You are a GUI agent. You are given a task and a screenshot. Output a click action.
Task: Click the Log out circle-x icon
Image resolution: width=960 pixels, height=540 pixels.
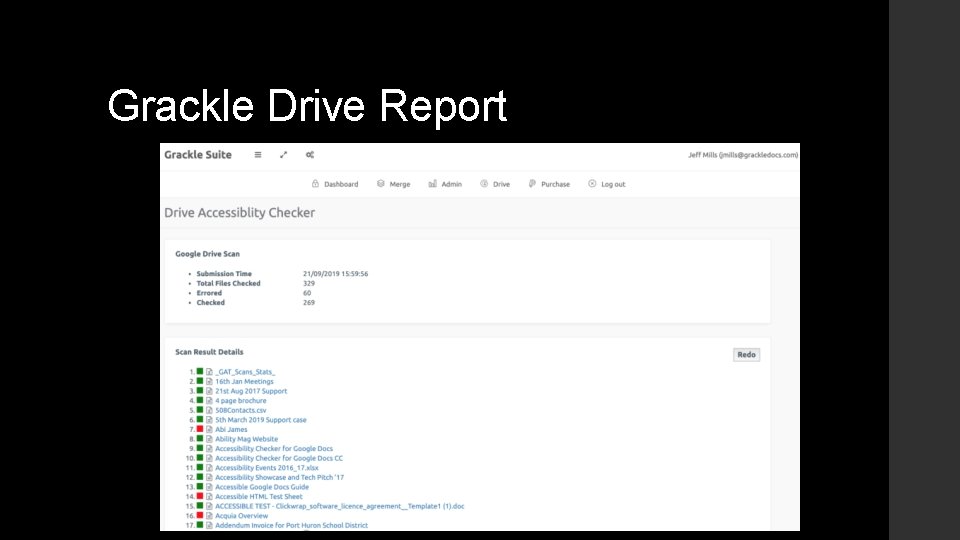(x=592, y=184)
